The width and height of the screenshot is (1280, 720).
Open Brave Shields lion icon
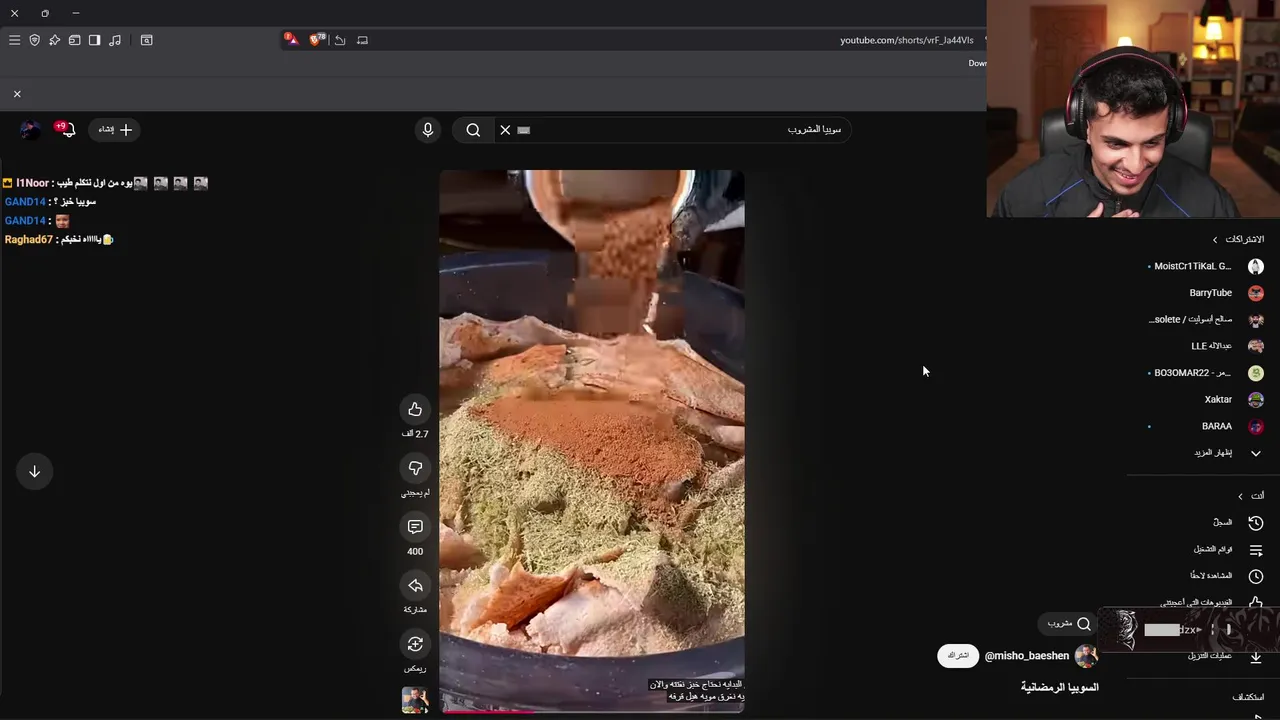point(317,39)
